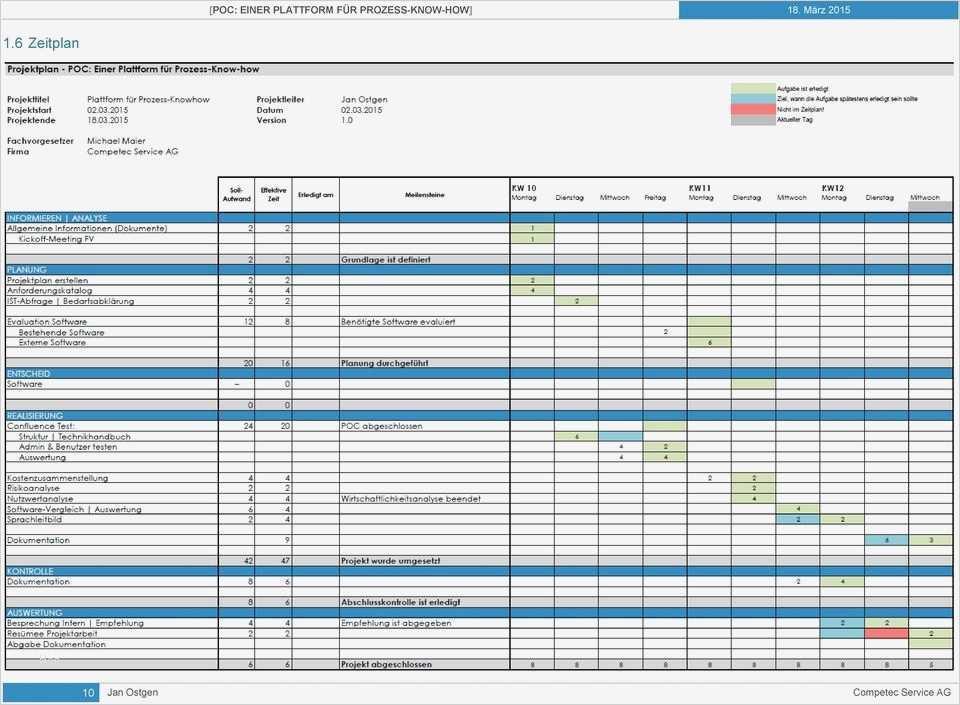Click the 'Evaluation Software' task label
This screenshot has height=705, width=960.
coord(47,322)
